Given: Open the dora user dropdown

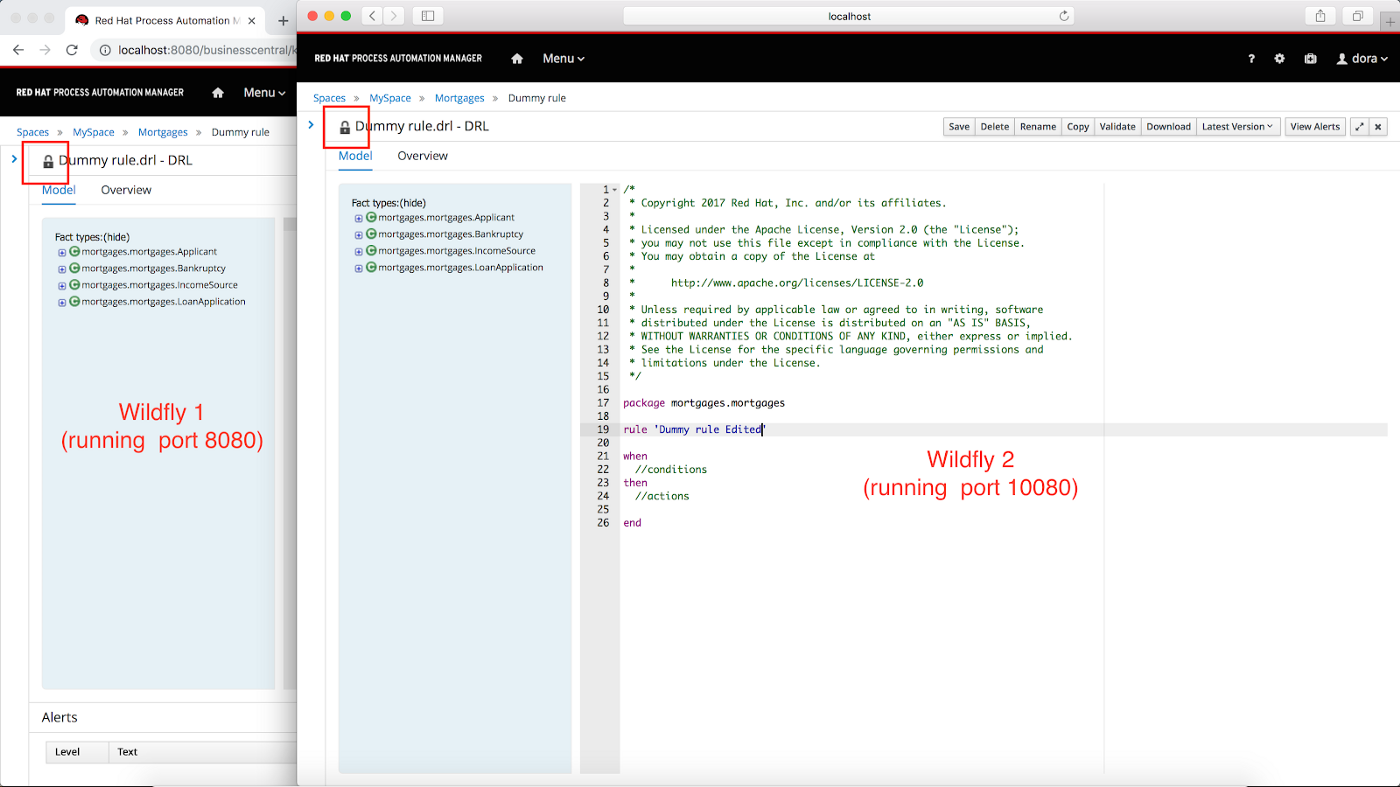Looking at the screenshot, I should [x=1362, y=59].
